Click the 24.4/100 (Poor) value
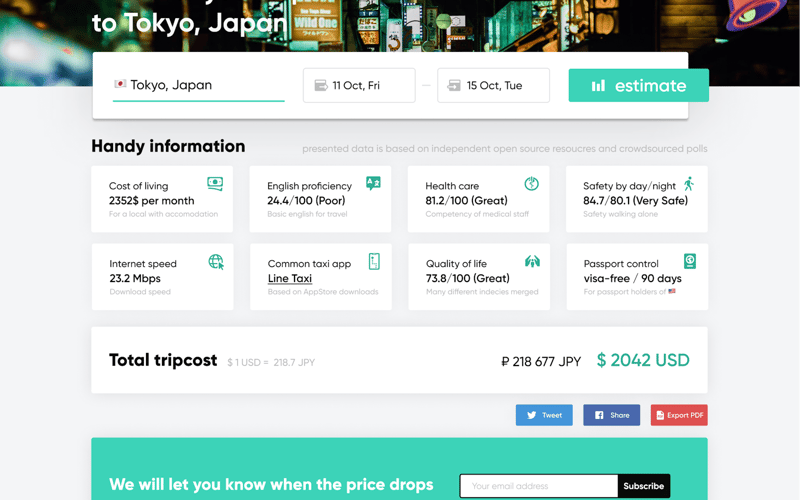 (306, 201)
